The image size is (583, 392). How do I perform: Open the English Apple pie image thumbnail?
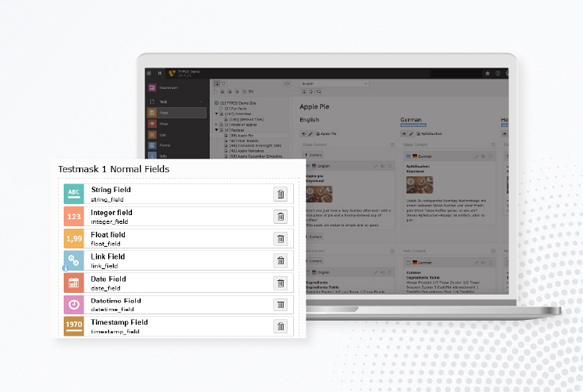[x=319, y=194]
